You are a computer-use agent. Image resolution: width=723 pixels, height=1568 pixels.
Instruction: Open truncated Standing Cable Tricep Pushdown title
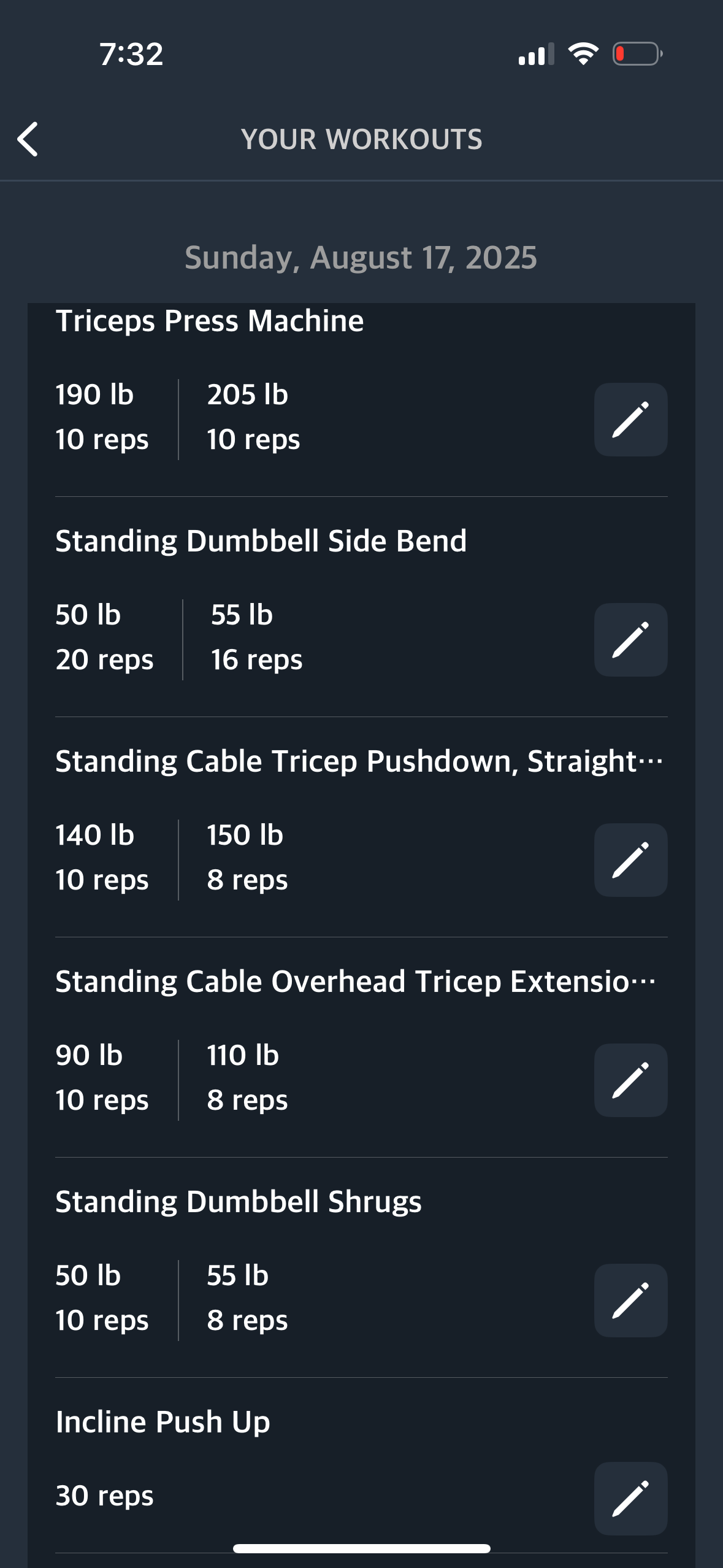[359, 761]
